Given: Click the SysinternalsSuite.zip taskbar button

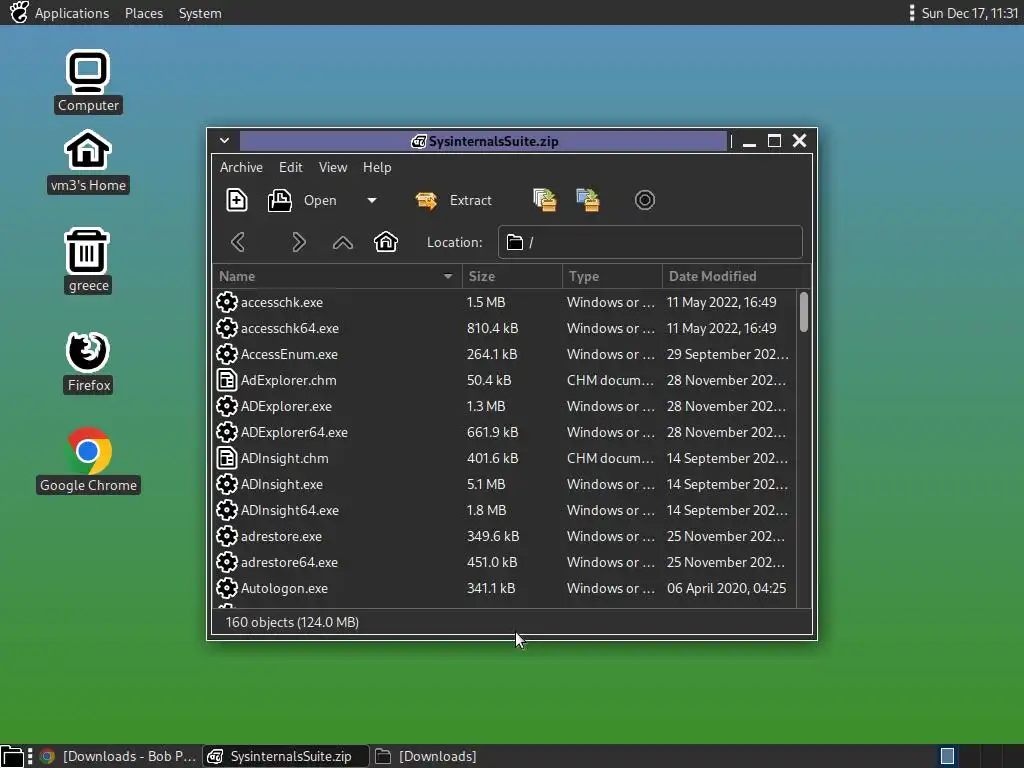Looking at the screenshot, I should click(285, 756).
